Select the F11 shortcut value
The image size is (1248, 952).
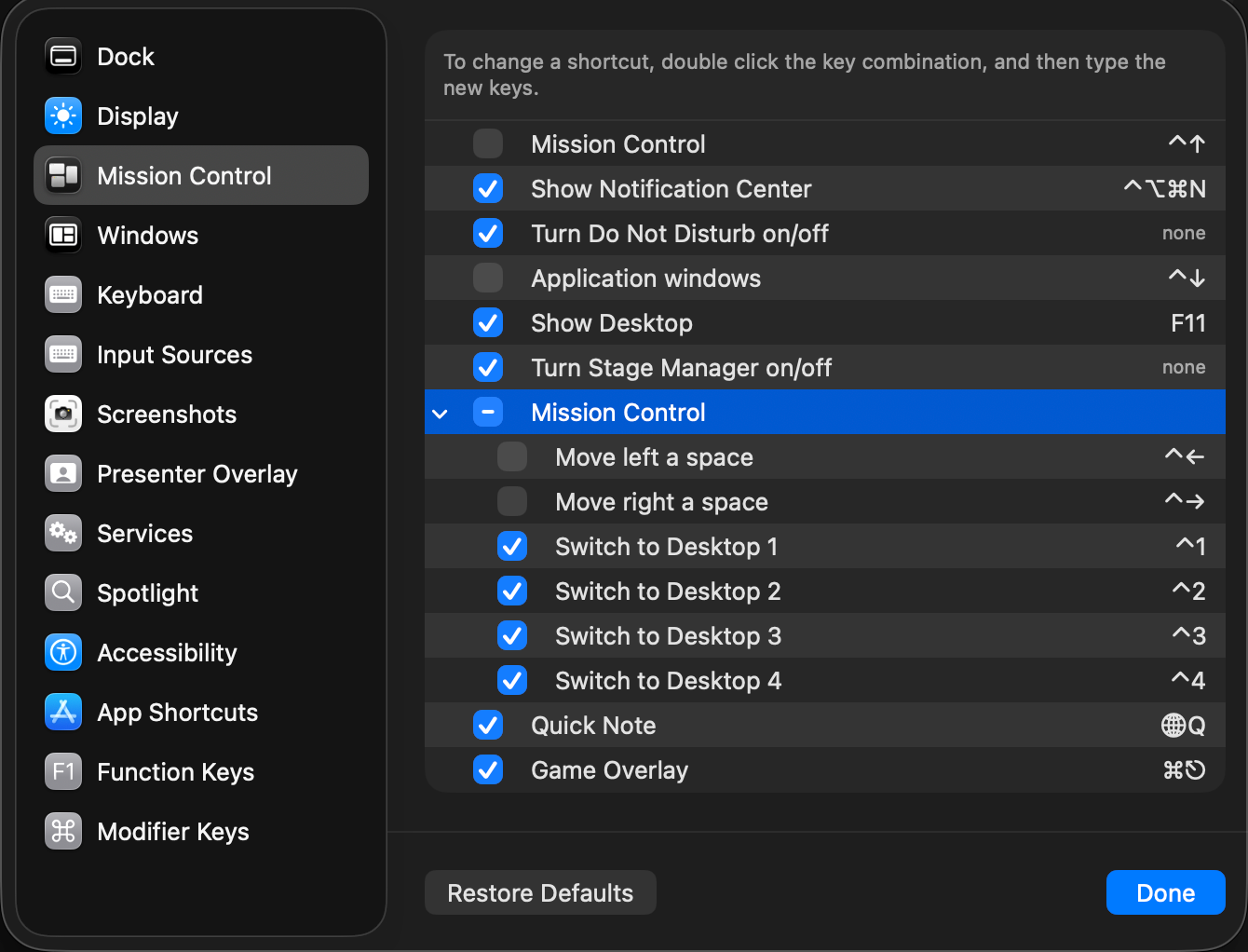[x=1188, y=323]
